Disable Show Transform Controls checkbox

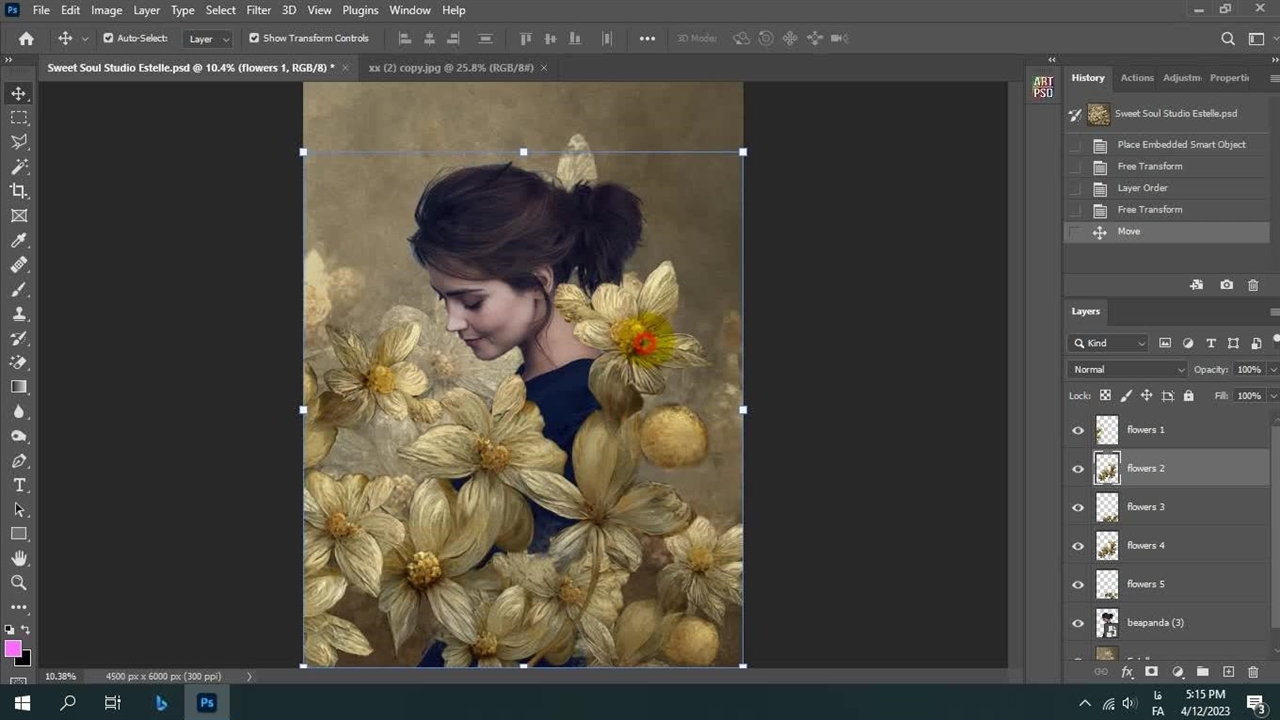(254, 38)
